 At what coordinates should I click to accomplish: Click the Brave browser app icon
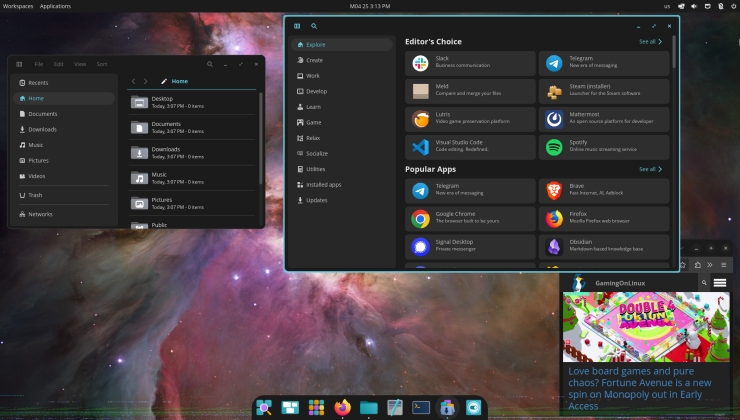[554, 190]
